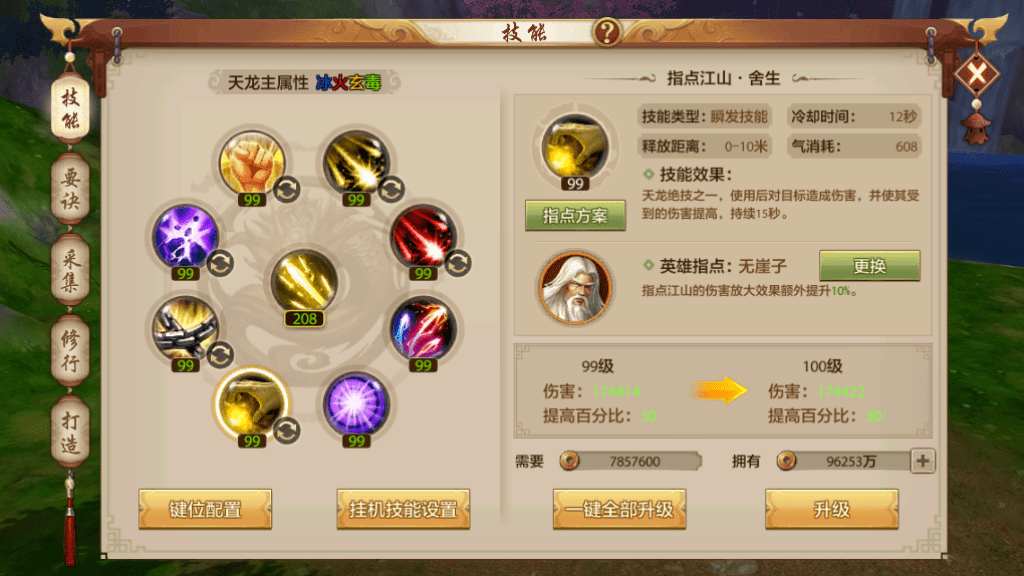Open the 修行 side tab
Image resolution: width=1024 pixels, height=576 pixels.
coord(71,351)
